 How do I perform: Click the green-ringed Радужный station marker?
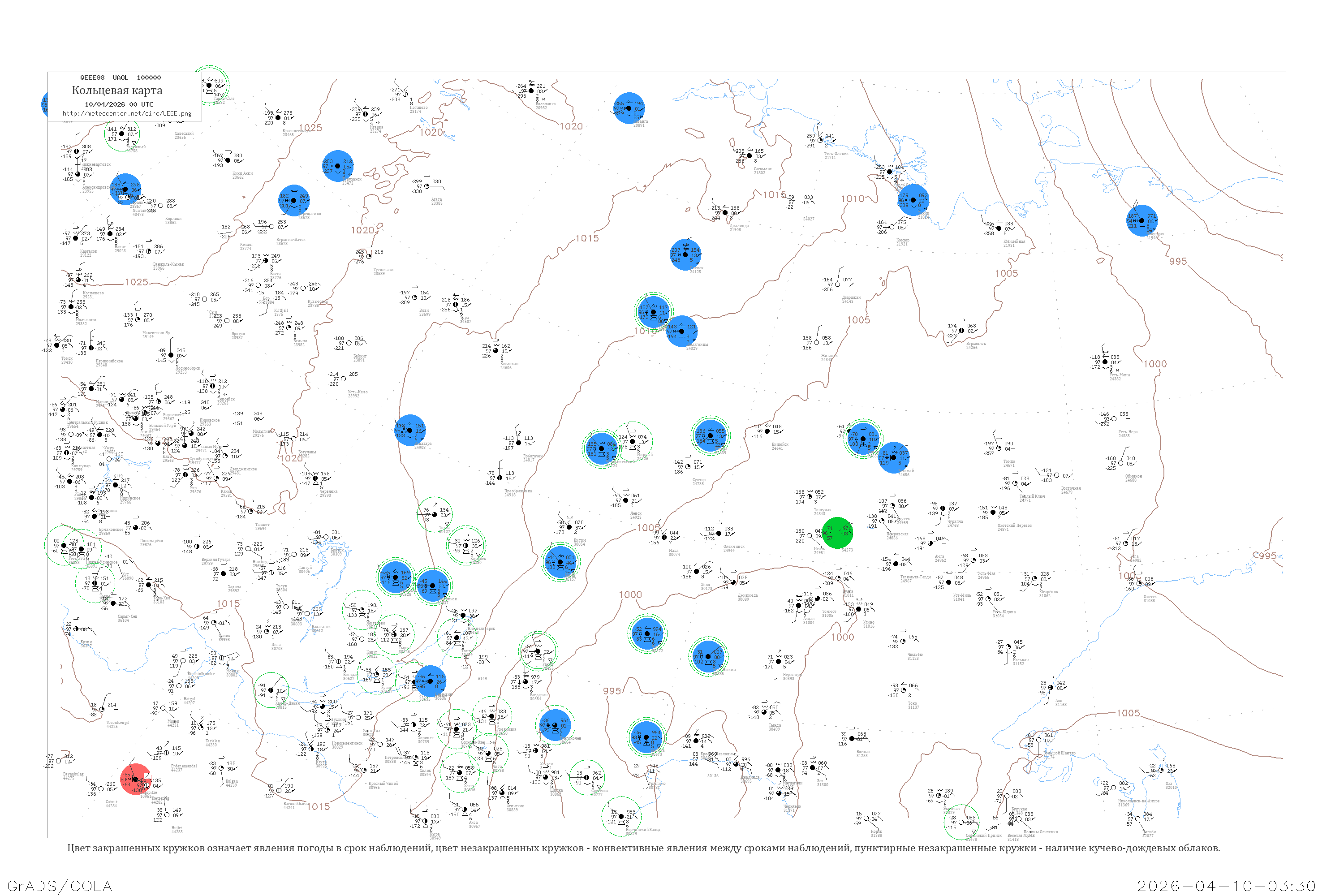[122, 134]
